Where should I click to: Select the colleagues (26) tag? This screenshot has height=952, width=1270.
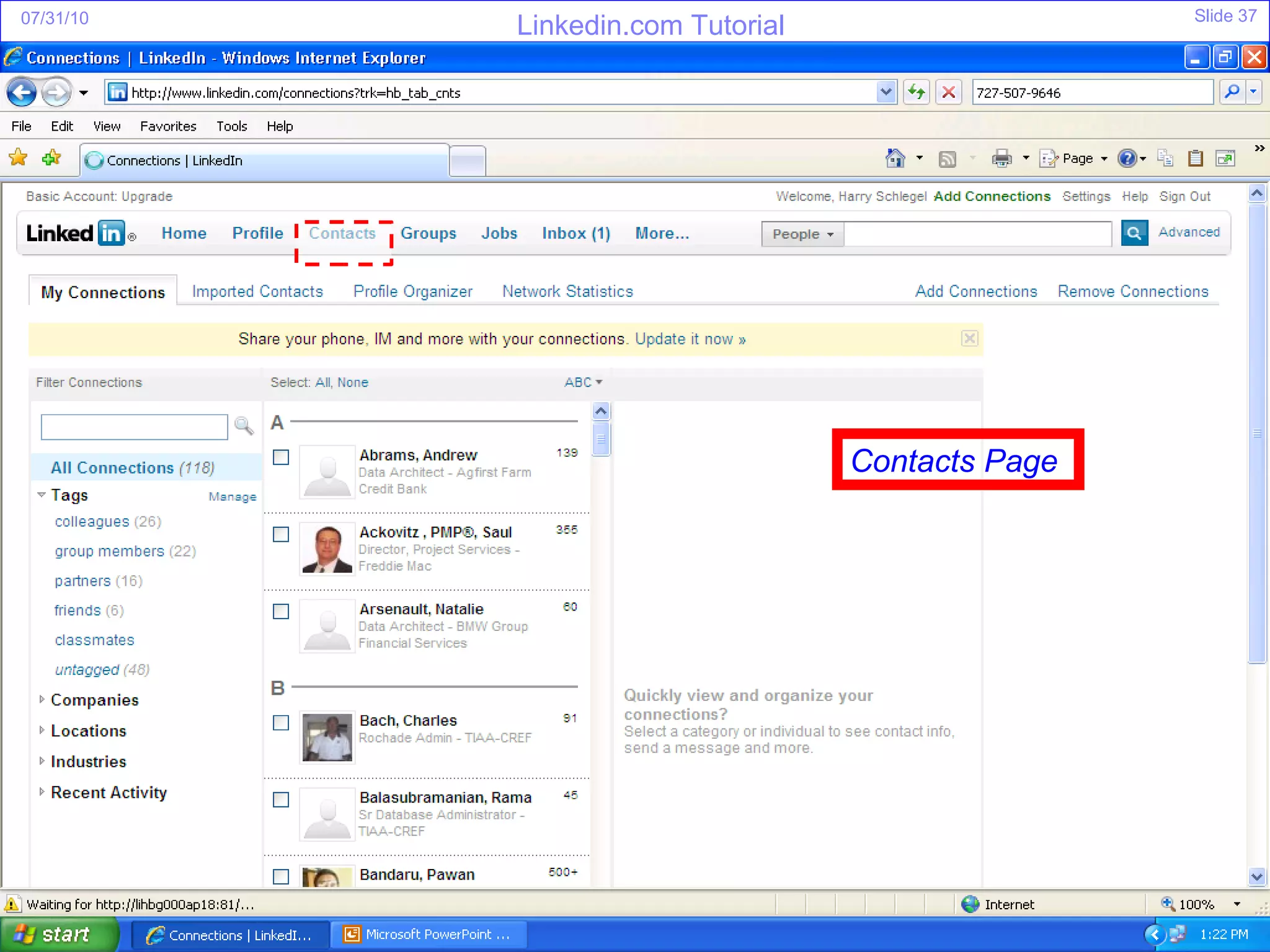(x=108, y=522)
